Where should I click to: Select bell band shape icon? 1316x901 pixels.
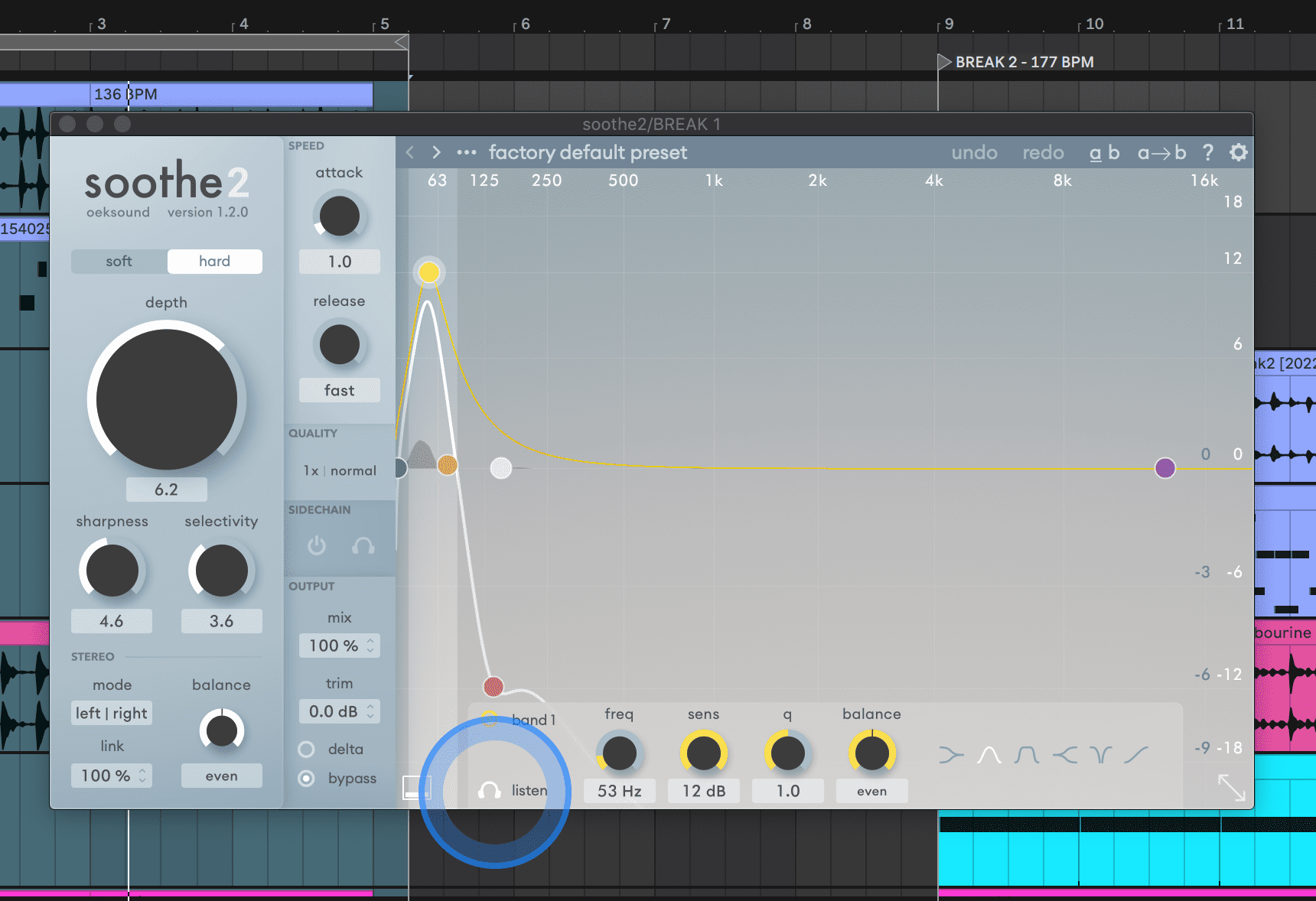(x=989, y=755)
